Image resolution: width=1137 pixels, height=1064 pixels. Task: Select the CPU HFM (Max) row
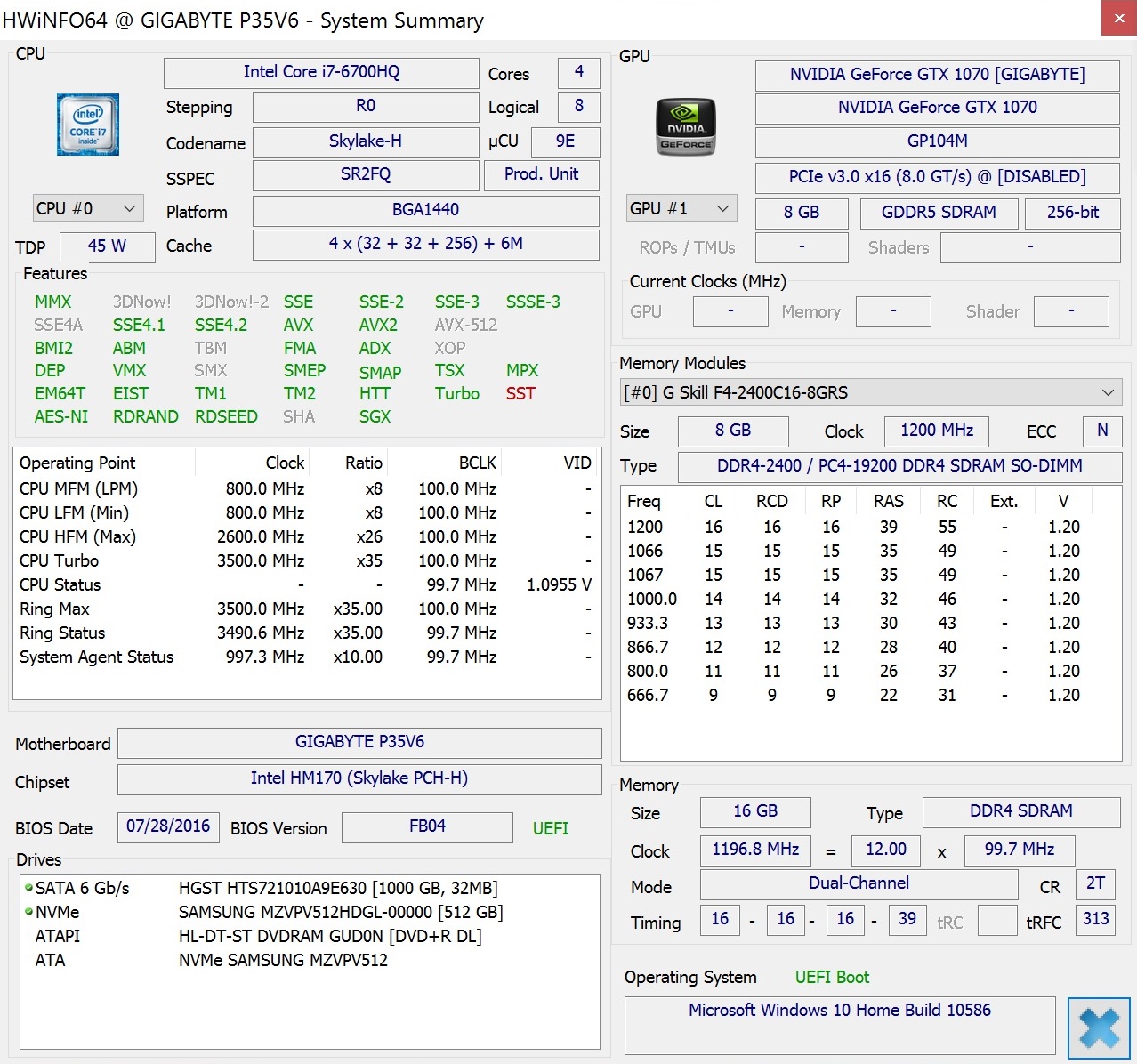pos(306,536)
